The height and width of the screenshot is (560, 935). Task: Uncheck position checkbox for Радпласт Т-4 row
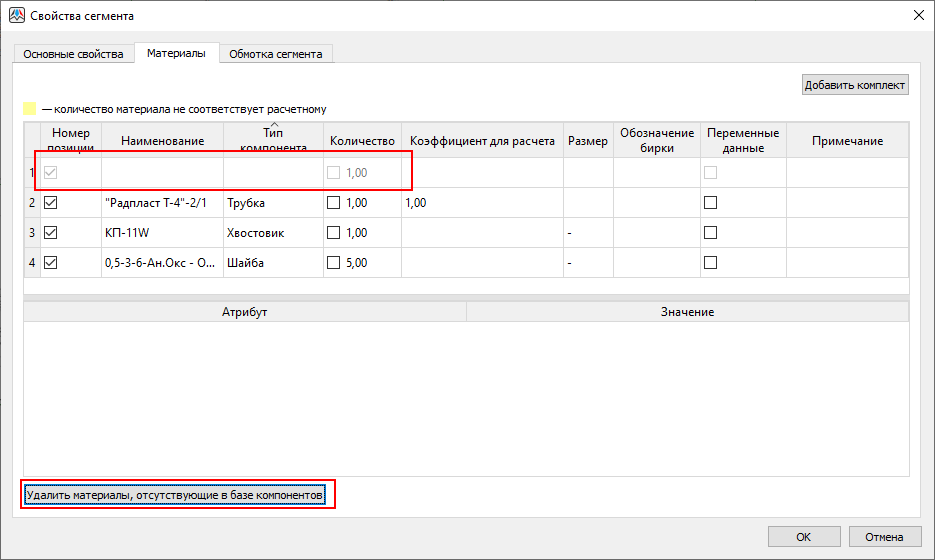(x=51, y=203)
